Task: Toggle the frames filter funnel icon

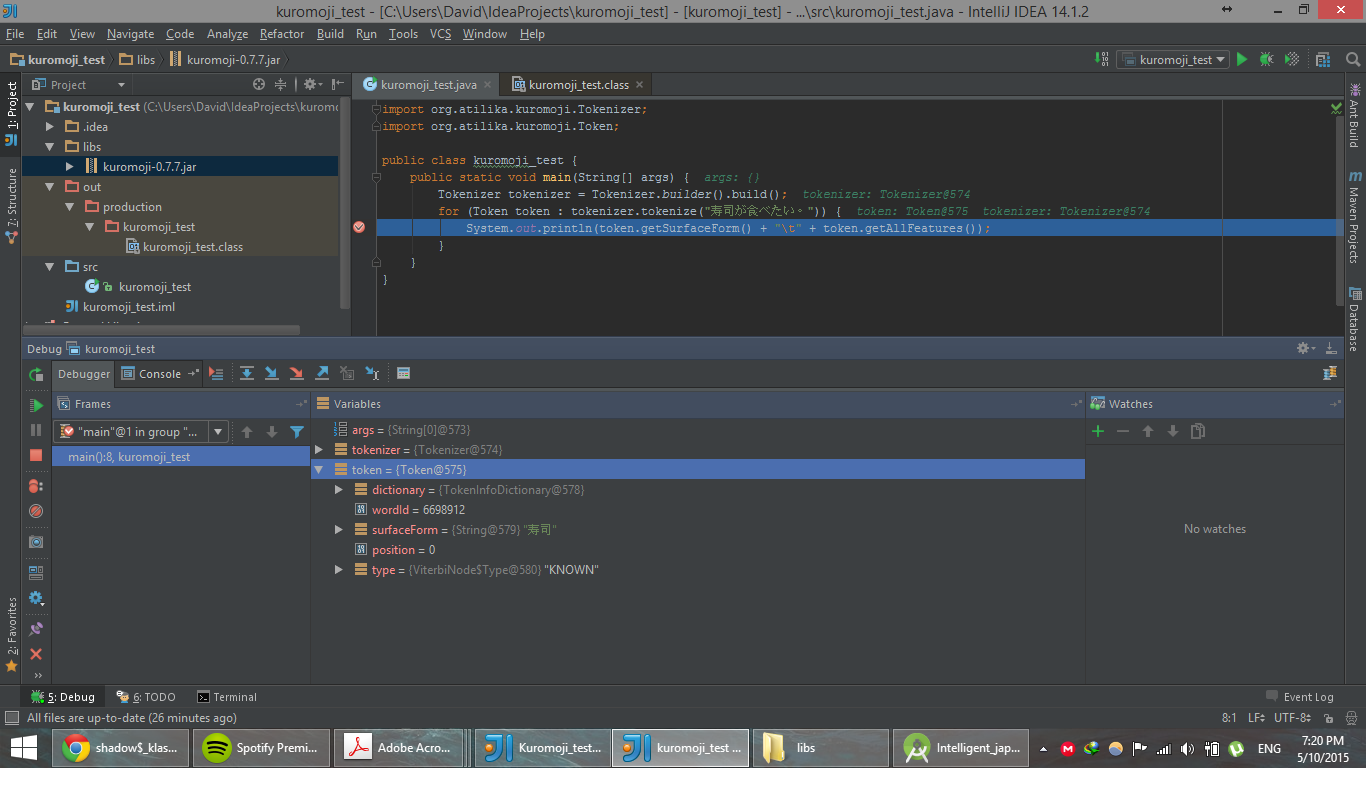Action: pos(297,432)
